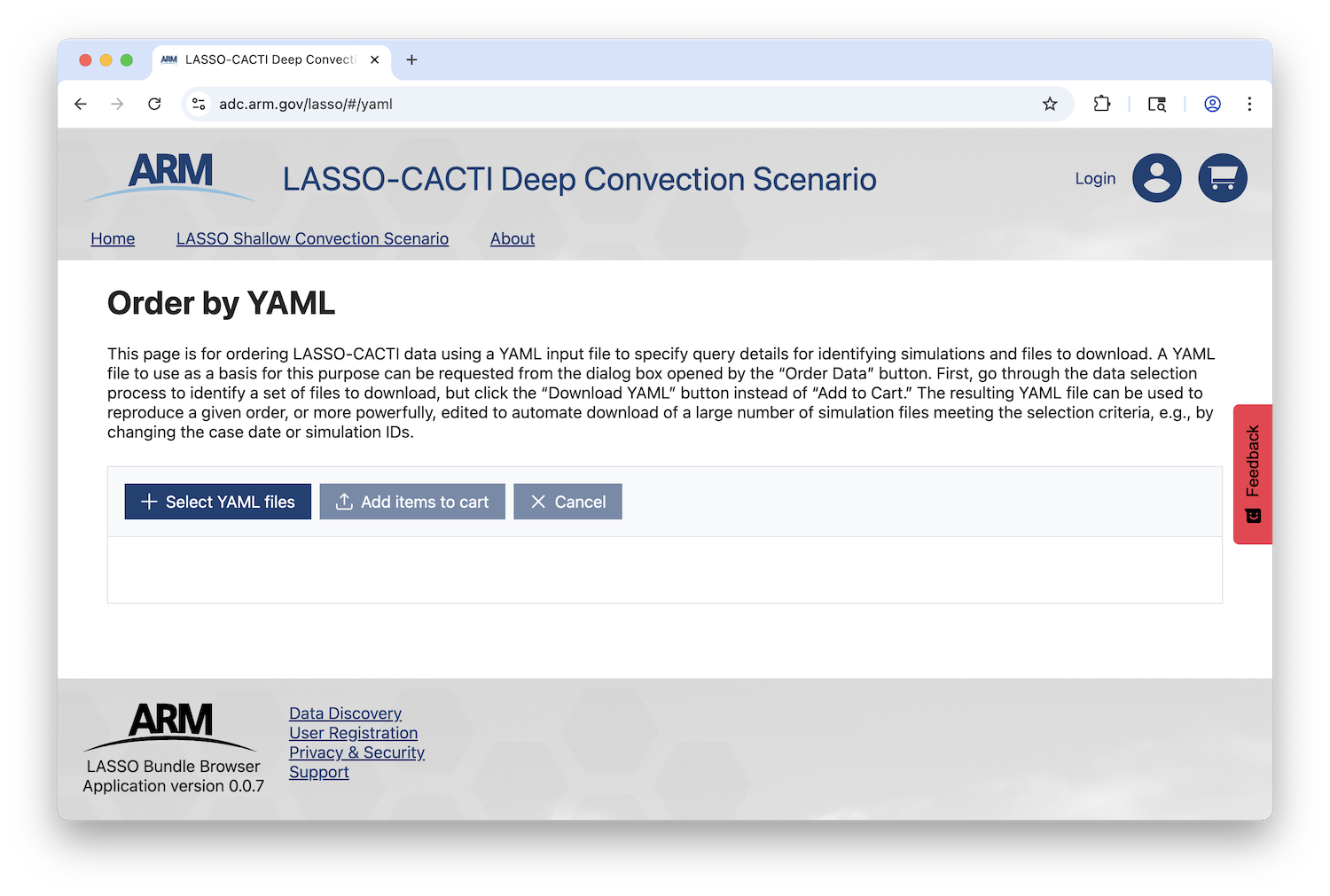Image resolution: width=1330 pixels, height=896 pixels.
Task: Switch to the LASSO-CACTI Deep Convection tab
Action: tap(266, 59)
